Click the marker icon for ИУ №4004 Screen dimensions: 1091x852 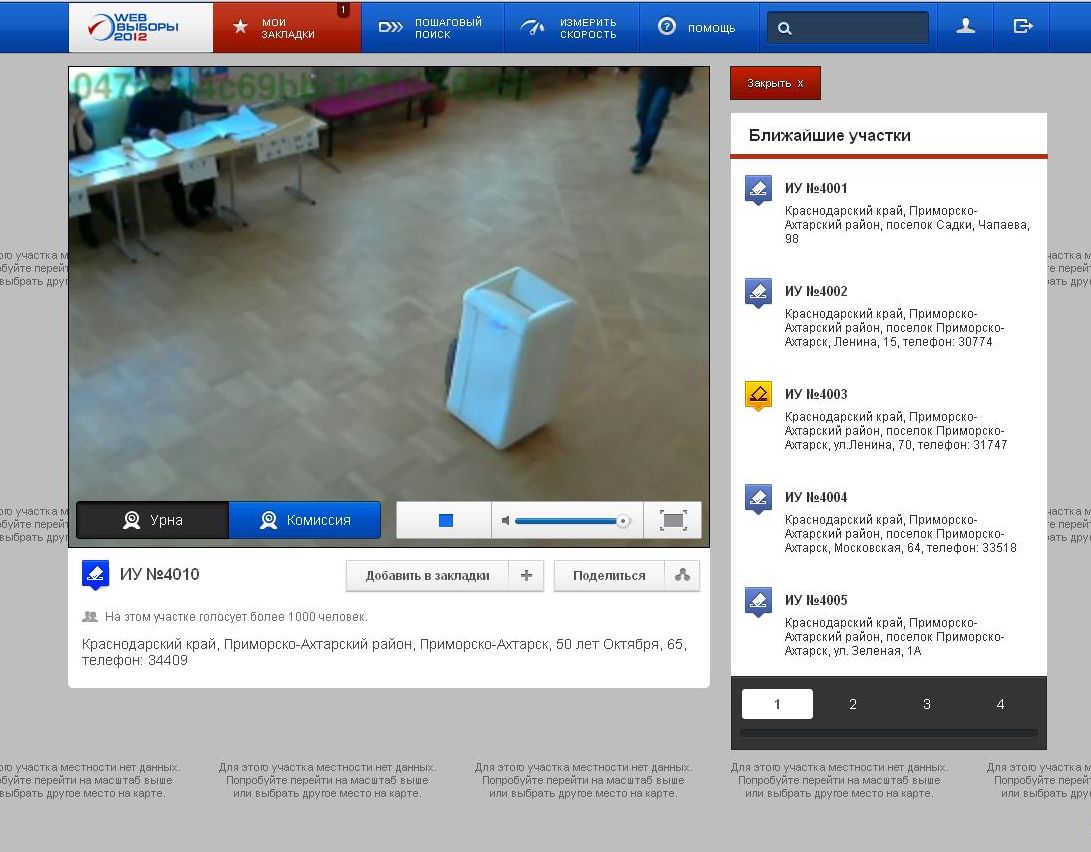(x=758, y=498)
